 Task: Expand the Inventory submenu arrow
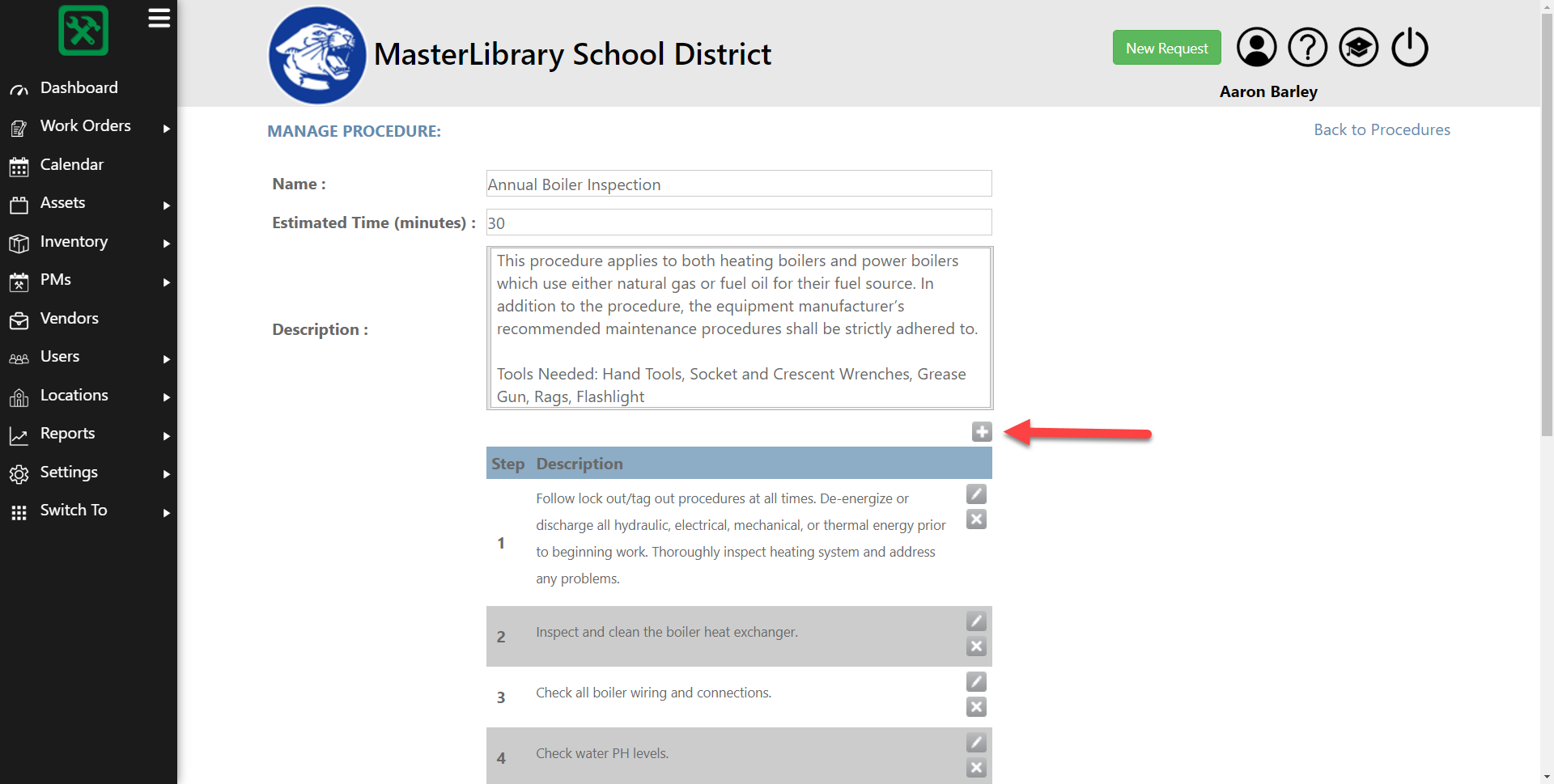(x=167, y=244)
